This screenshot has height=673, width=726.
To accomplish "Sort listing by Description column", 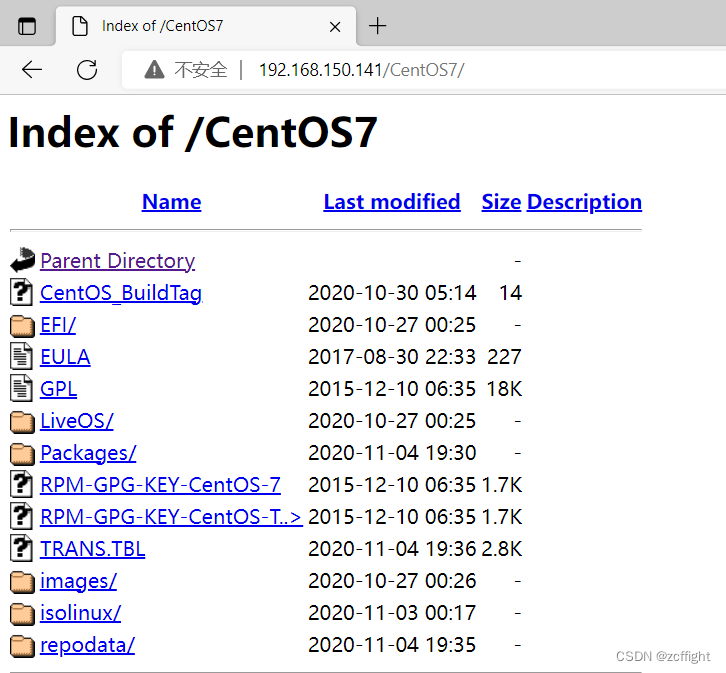I will [584, 202].
